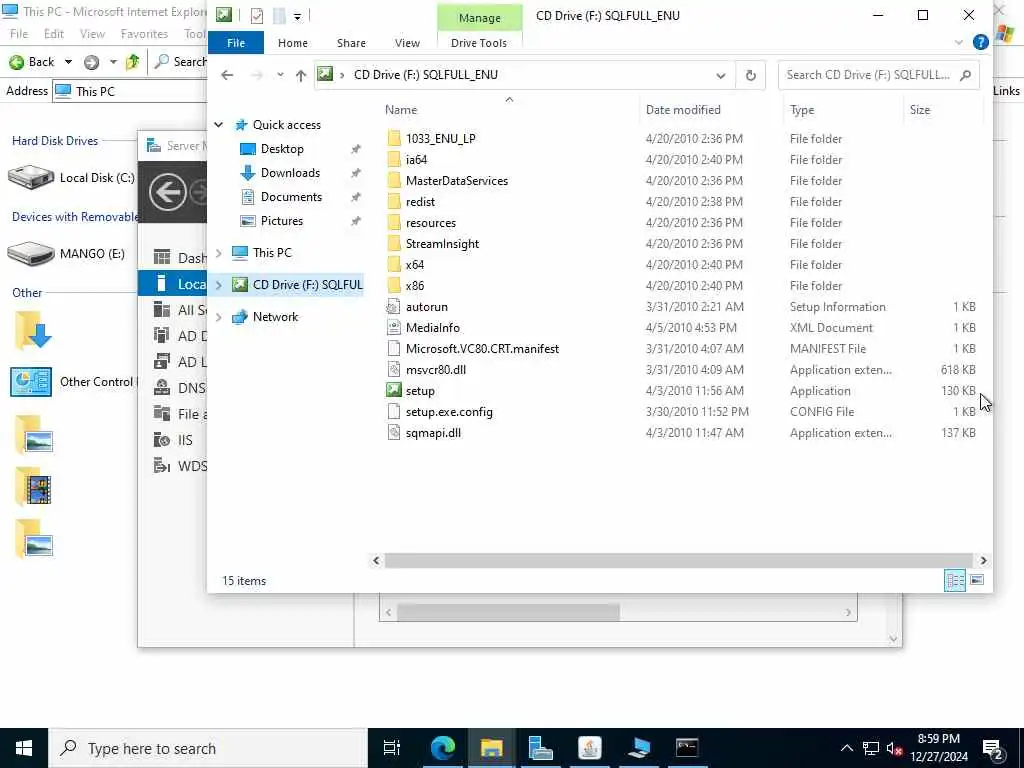Screen dimensions: 1024x768
Task: Open Edit menu in This PC window
Action: tap(54, 34)
